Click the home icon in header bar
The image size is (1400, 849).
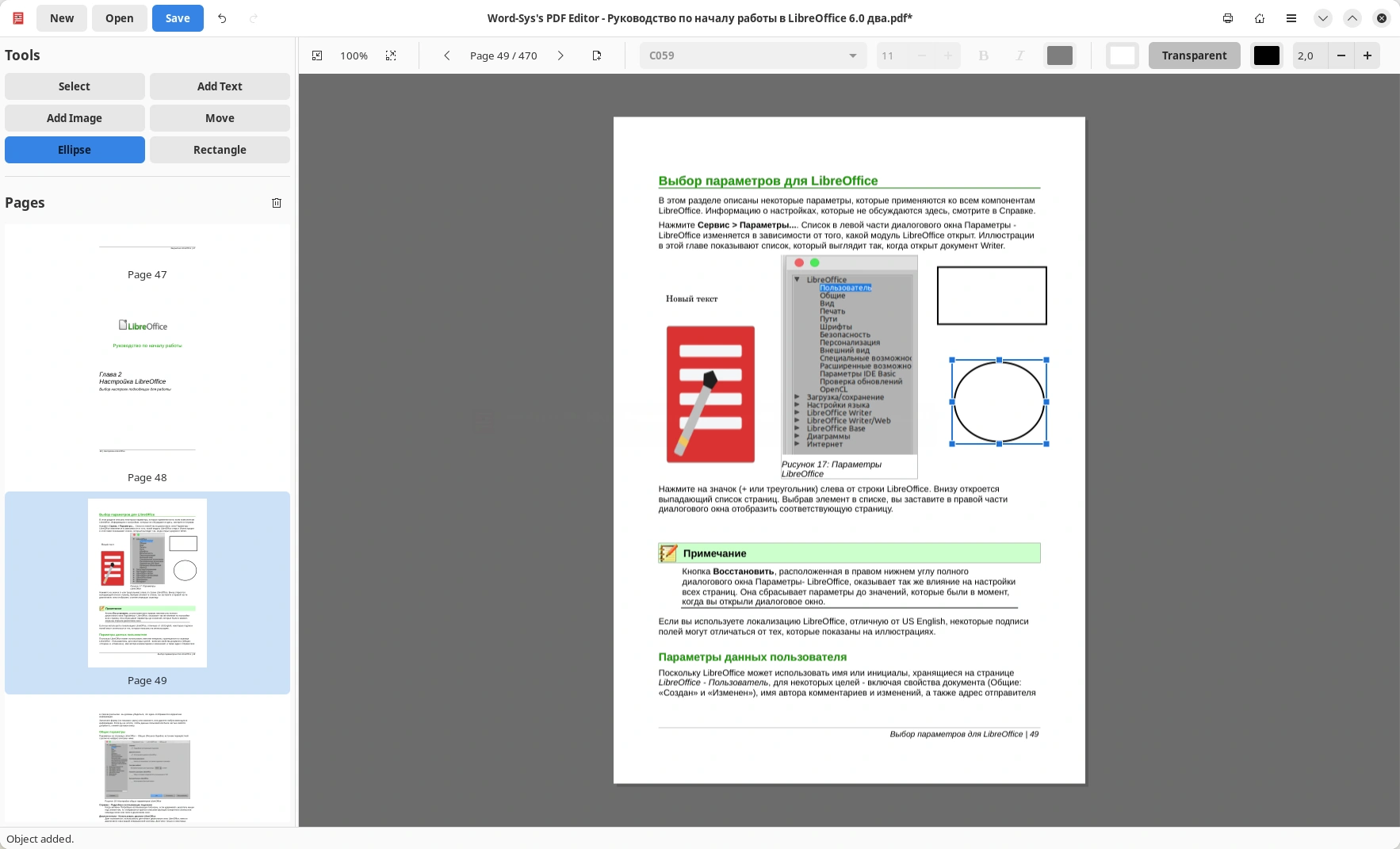coord(1260,18)
